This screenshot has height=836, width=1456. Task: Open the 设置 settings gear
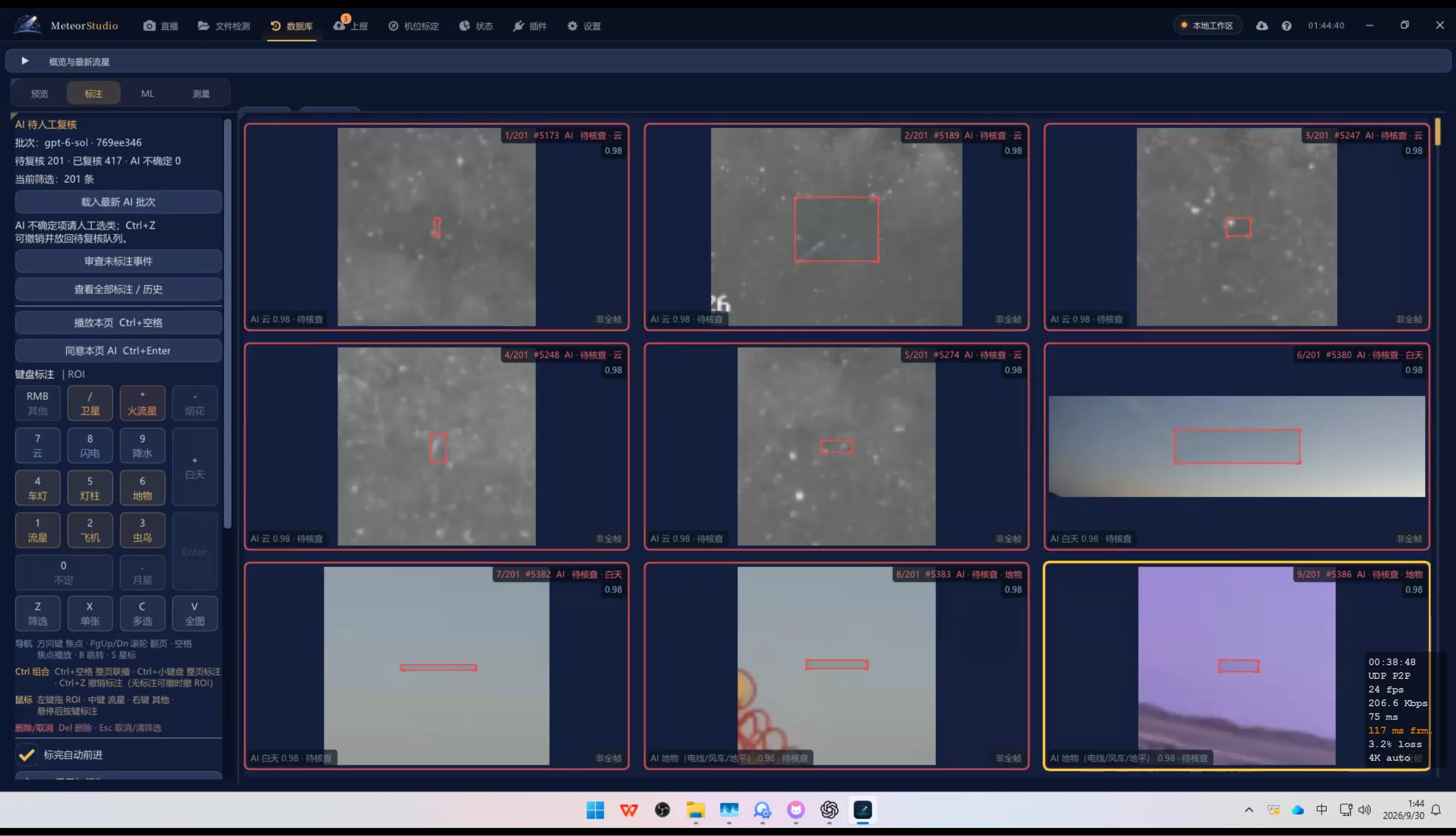584,26
